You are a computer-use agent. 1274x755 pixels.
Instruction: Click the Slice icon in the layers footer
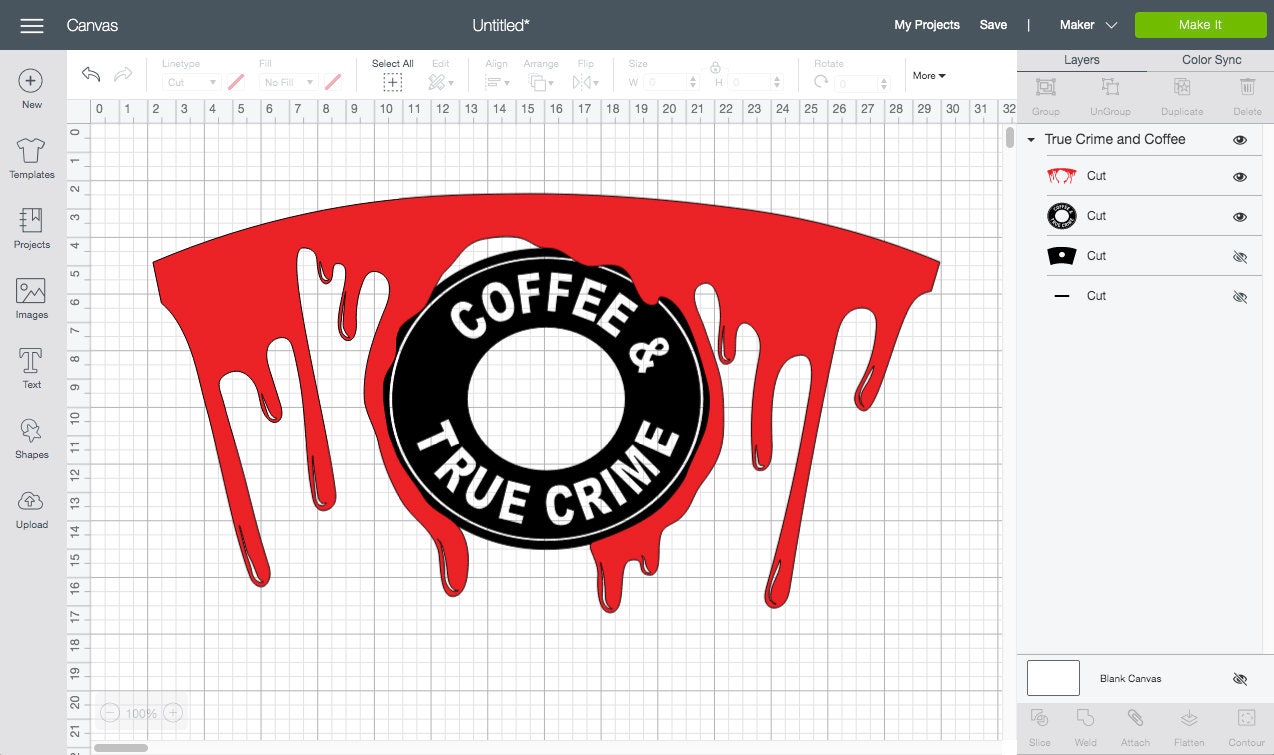pyautogui.click(x=1040, y=724)
